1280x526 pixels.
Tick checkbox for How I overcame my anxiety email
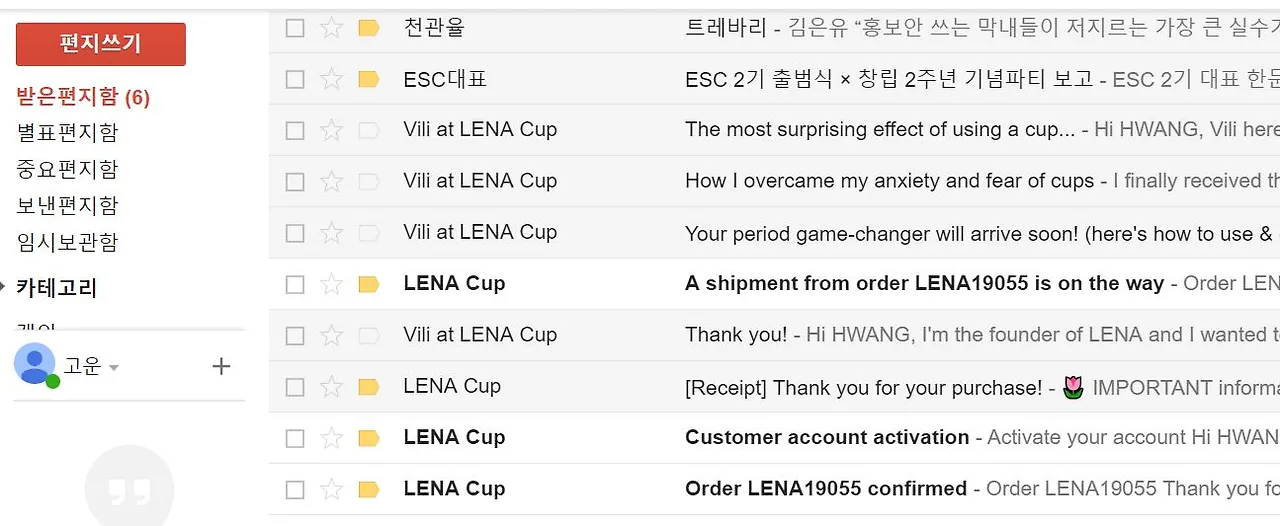point(295,182)
